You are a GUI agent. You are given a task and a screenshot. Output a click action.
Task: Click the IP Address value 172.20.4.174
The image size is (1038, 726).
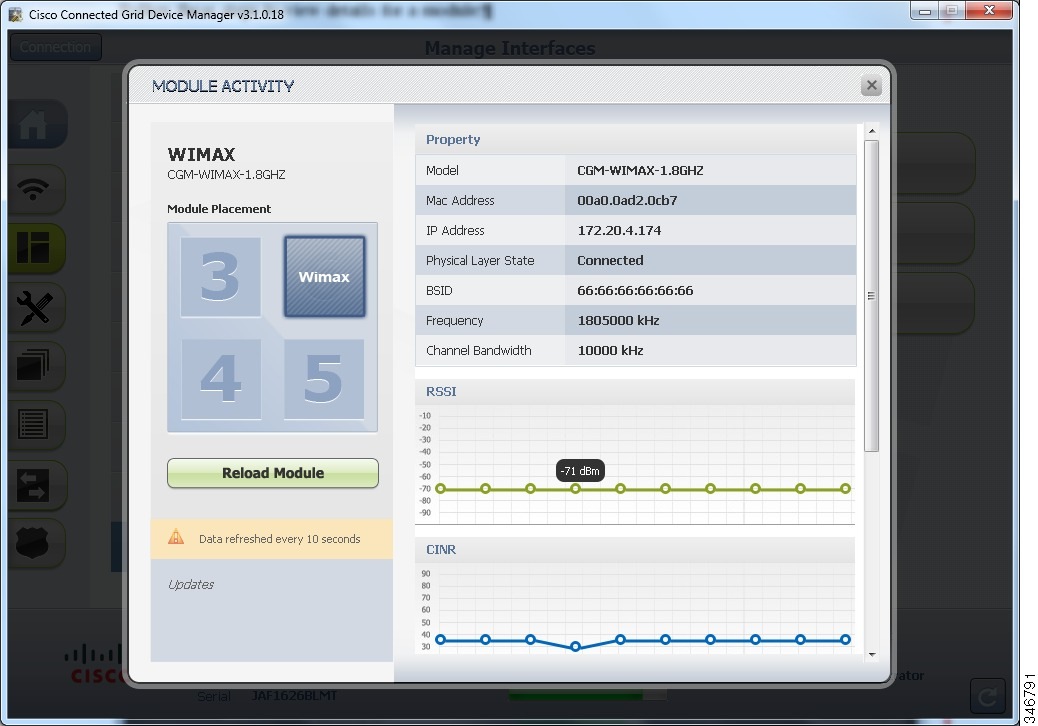(619, 230)
